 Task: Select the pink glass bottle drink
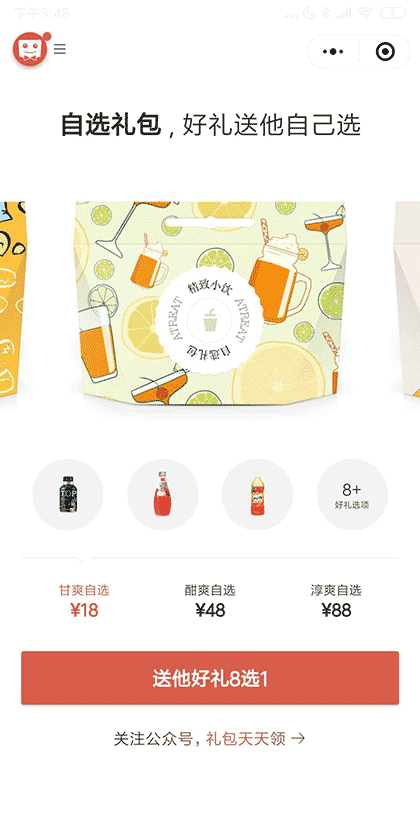click(x=163, y=494)
